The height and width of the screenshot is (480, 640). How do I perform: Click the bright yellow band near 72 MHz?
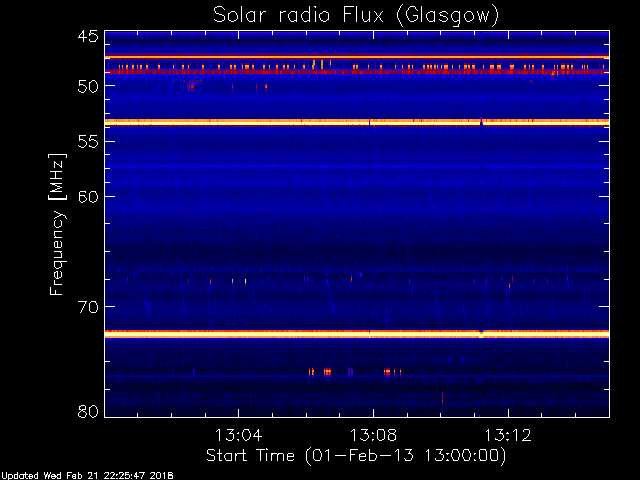(357, 334)
